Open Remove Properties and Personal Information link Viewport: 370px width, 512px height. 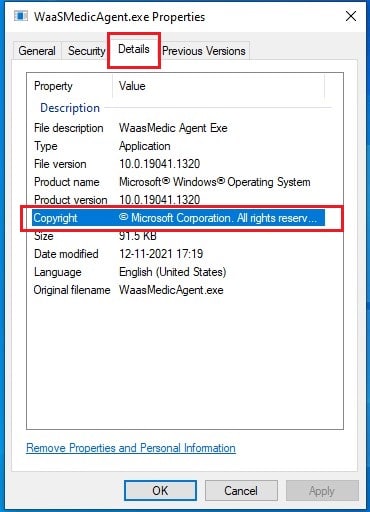pyautogui.click(x=131, y=448)
